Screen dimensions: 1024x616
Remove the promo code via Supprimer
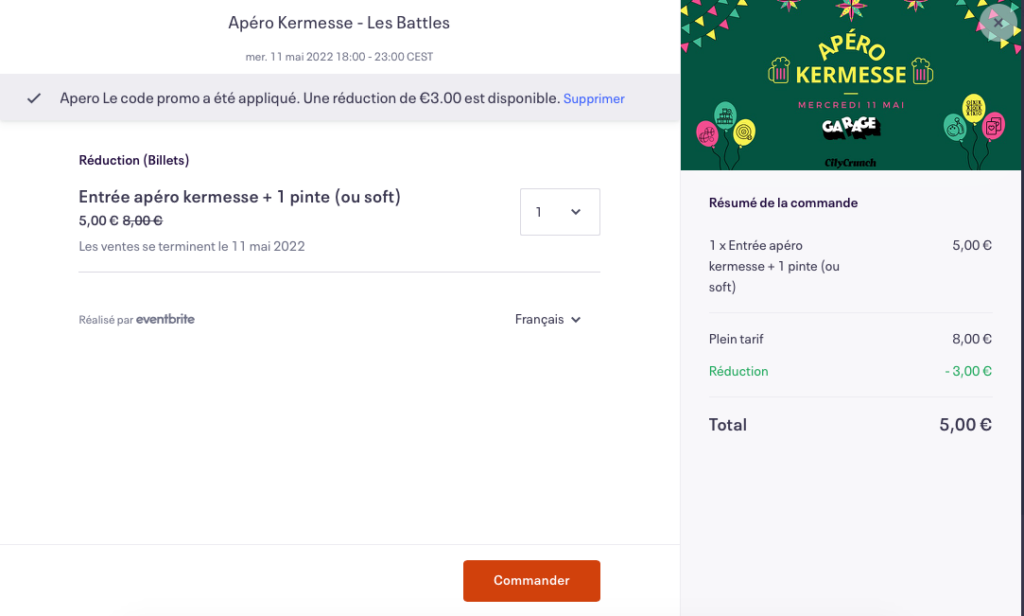(x=594, y=99)
